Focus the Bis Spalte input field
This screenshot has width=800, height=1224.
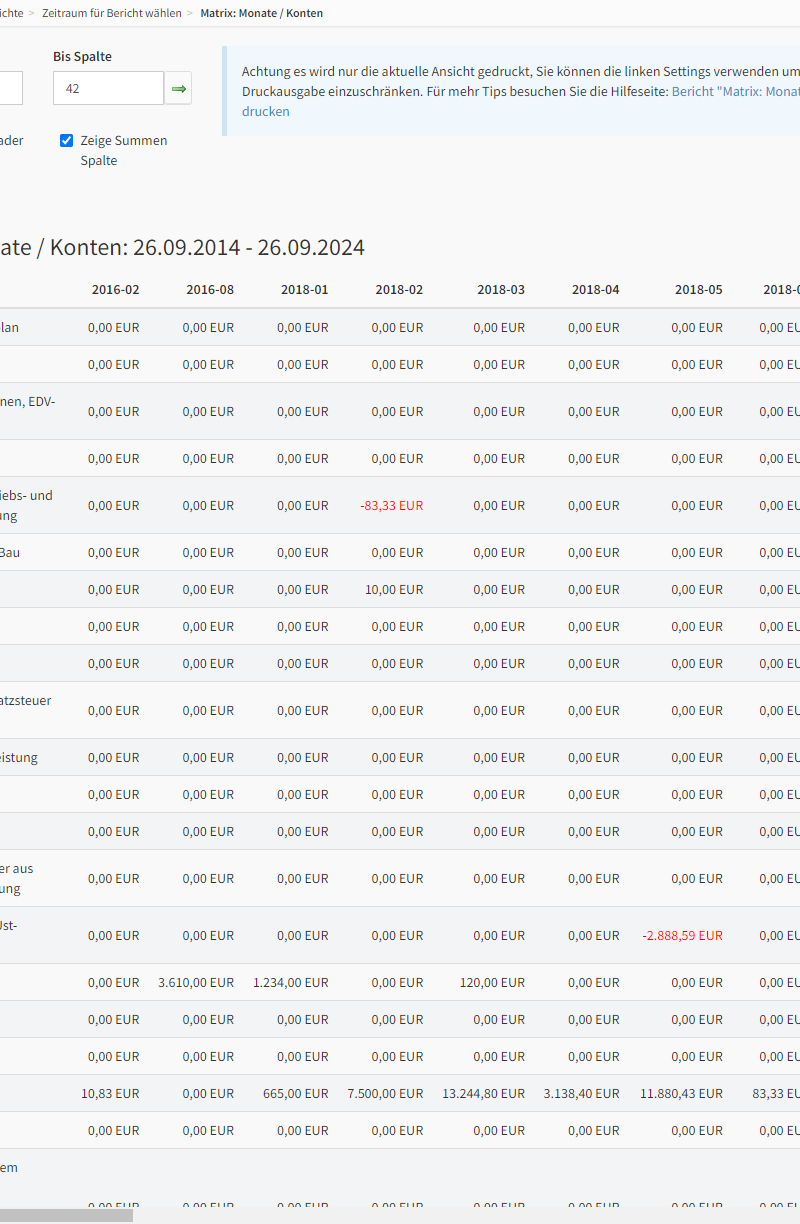tap(107, 89)
